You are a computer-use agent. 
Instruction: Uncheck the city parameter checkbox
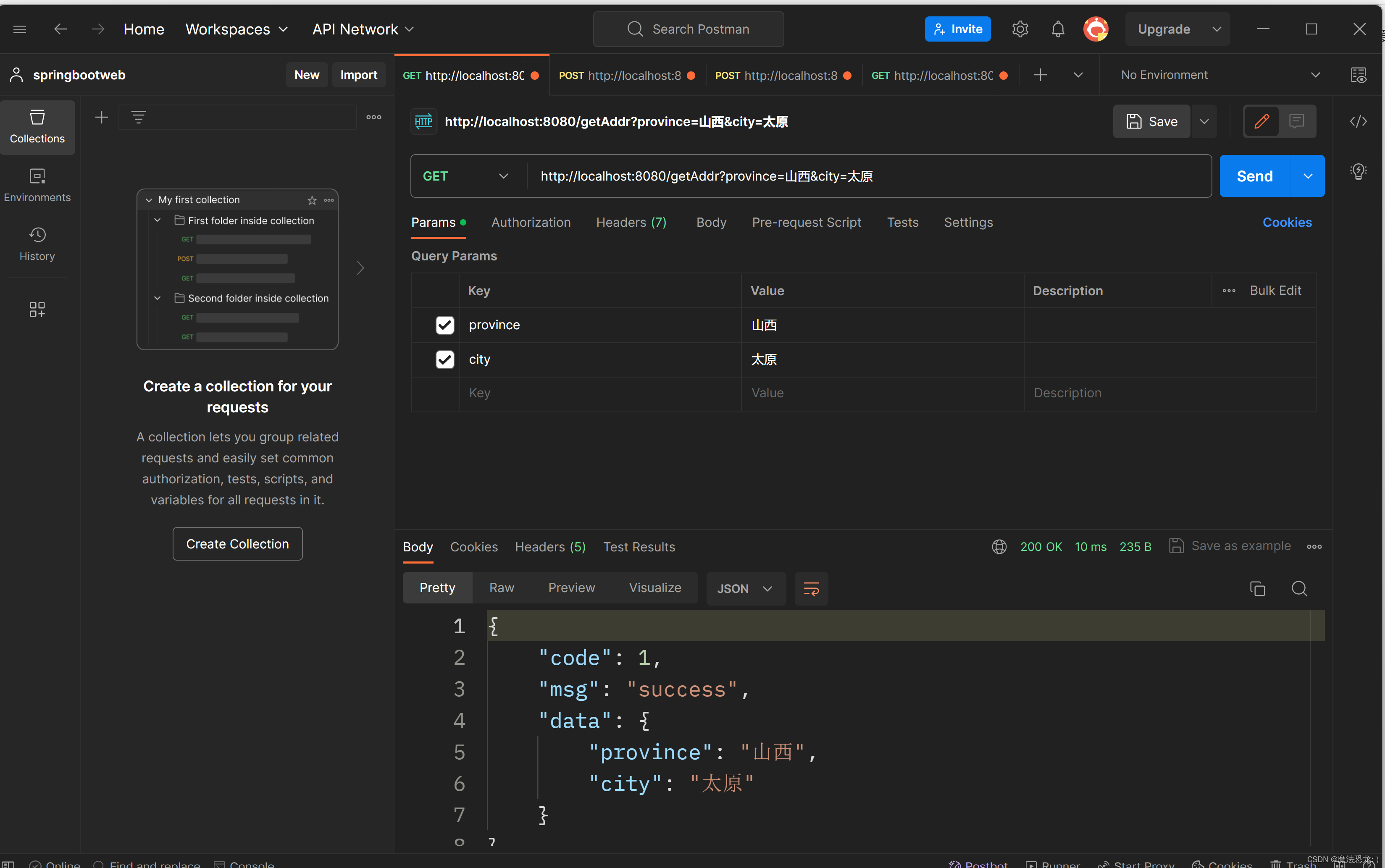click(444, 359)
